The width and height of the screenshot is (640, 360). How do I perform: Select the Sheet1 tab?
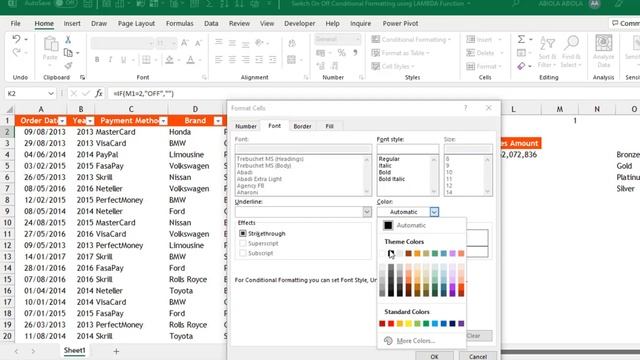tap(74, 351)
